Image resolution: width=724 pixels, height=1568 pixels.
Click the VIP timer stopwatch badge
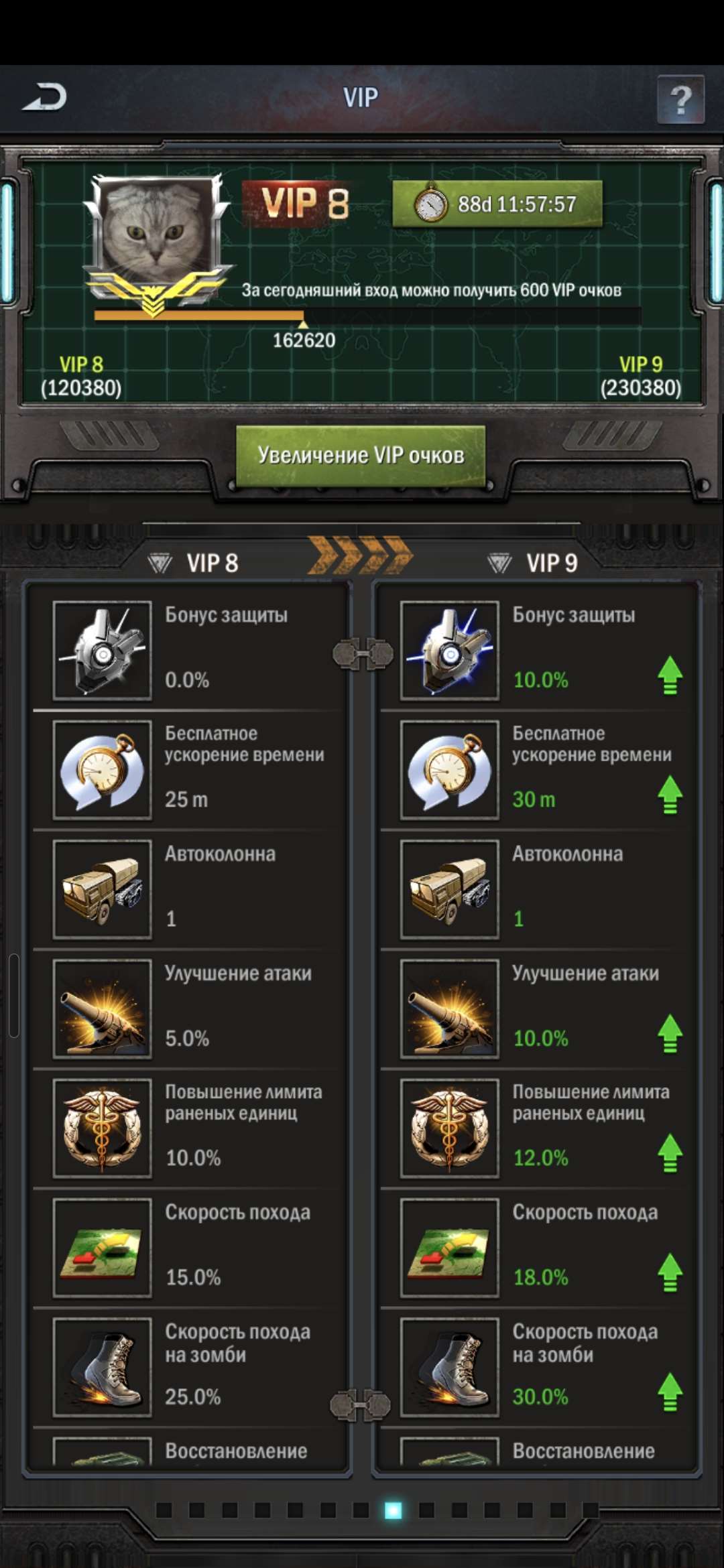tap(497, 204)
